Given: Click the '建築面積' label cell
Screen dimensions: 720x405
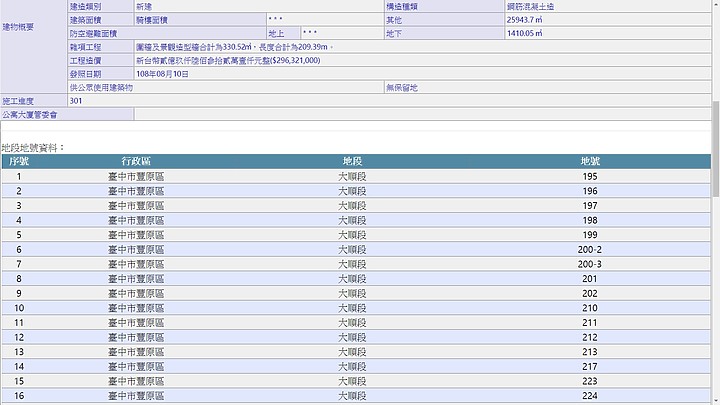Looking at the screenshot, I should pyautogui.click(x=101, y=20).
